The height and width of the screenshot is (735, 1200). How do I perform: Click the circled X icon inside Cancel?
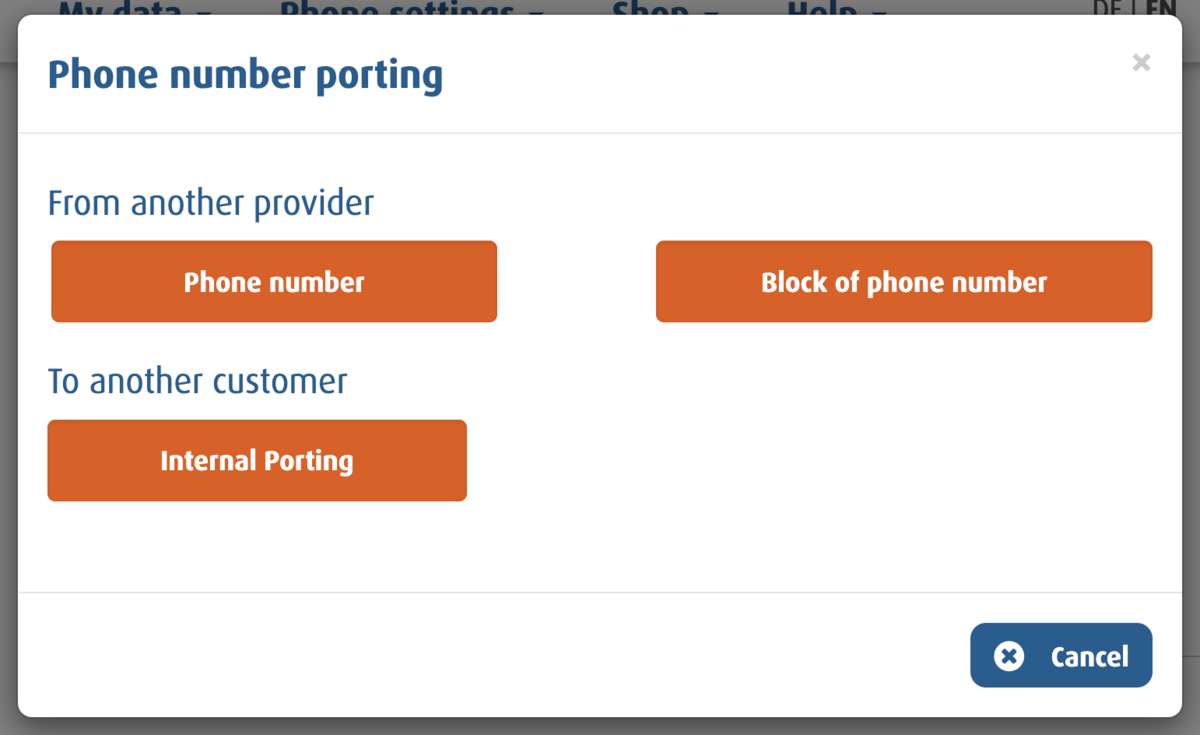tap(1009, 656)
